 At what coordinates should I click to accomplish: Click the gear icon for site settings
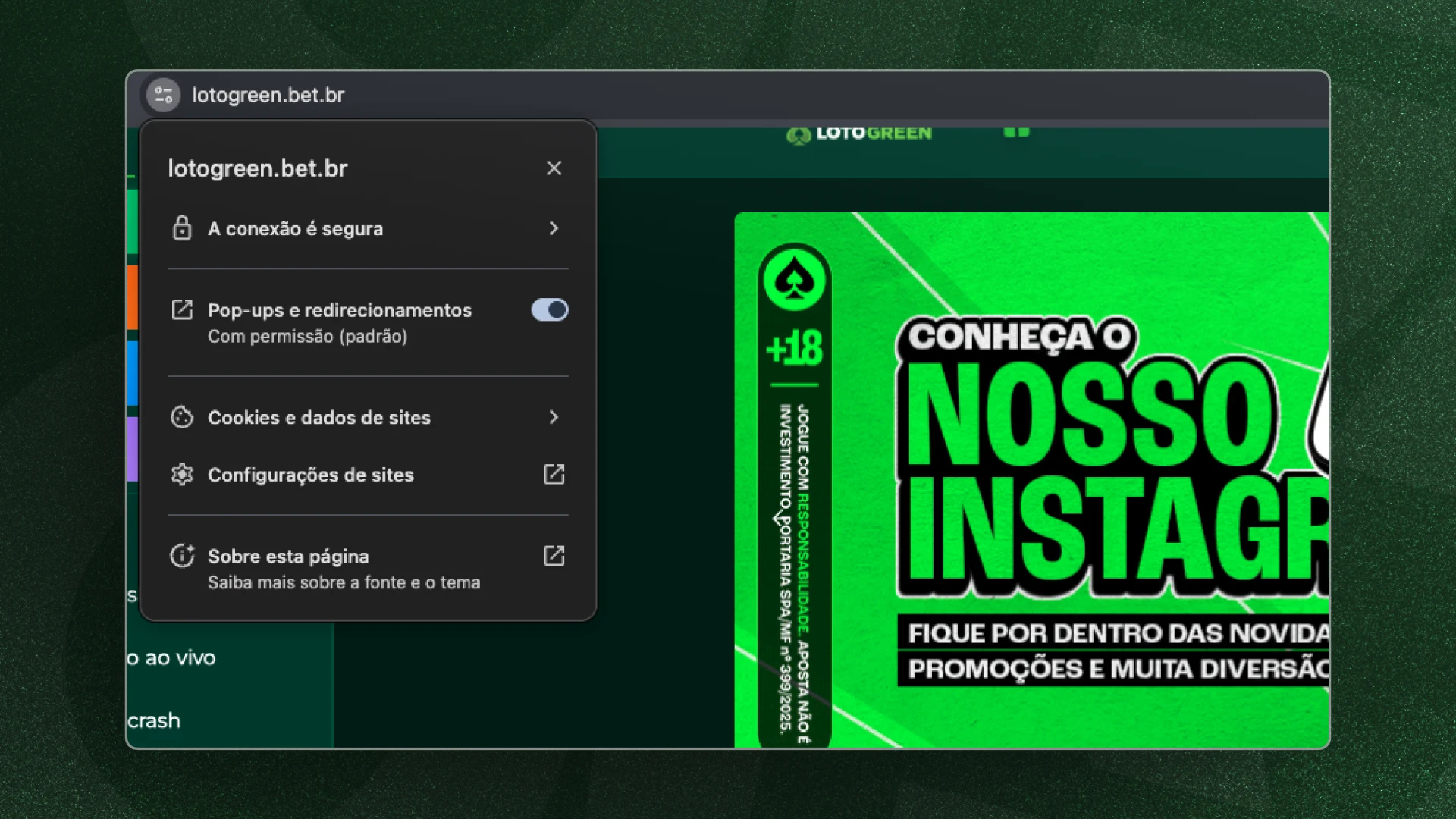(x=182, y=475)
